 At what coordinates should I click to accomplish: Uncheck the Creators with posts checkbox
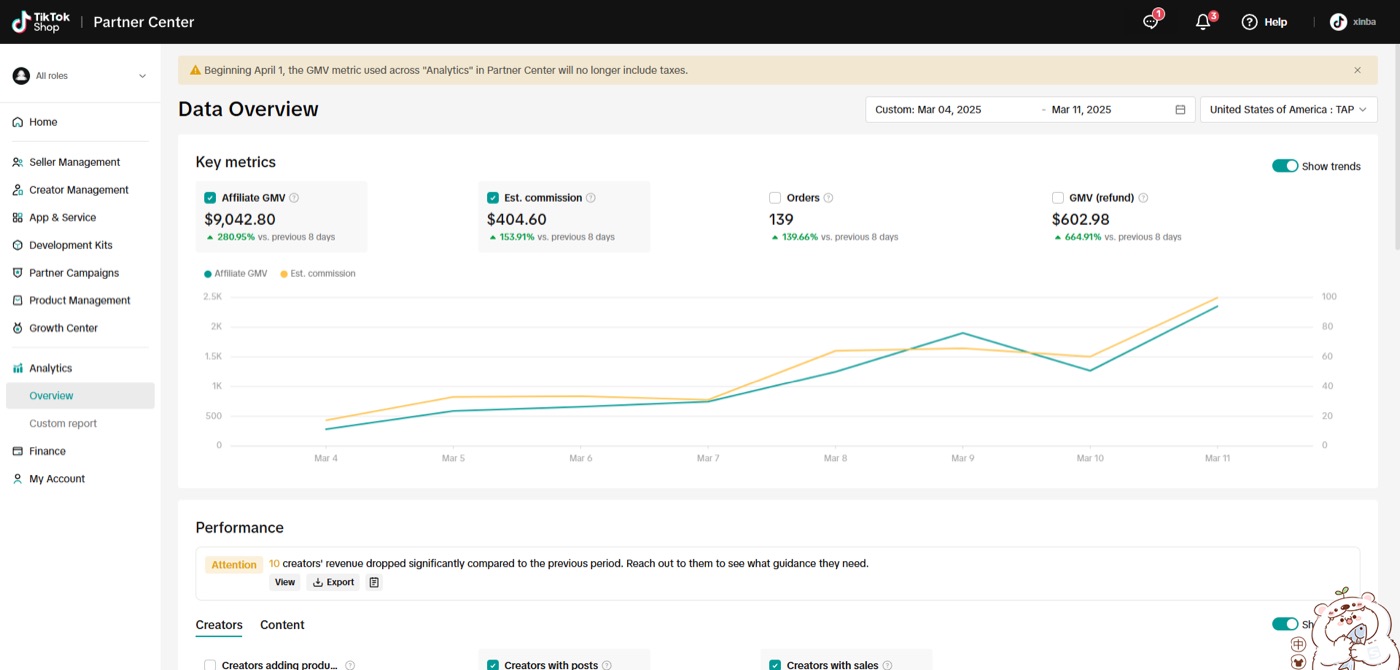coord(493,665)
